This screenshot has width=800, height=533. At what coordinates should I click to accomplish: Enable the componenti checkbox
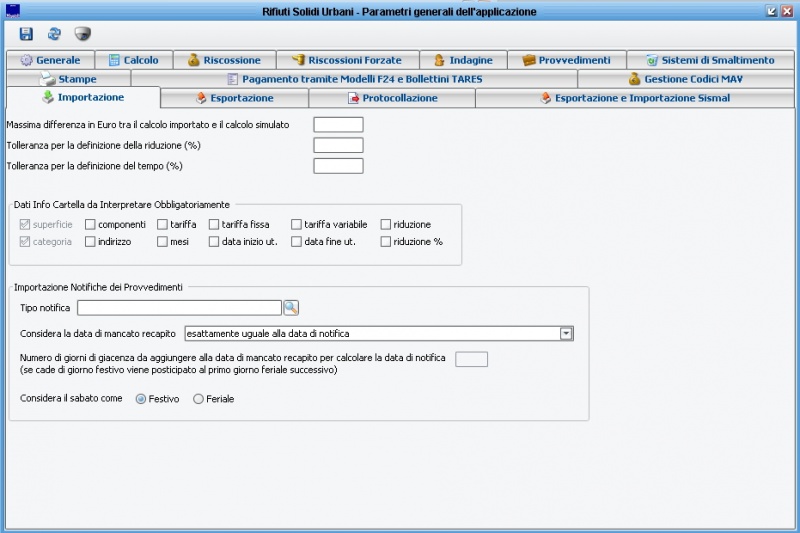tap(91, 225)
